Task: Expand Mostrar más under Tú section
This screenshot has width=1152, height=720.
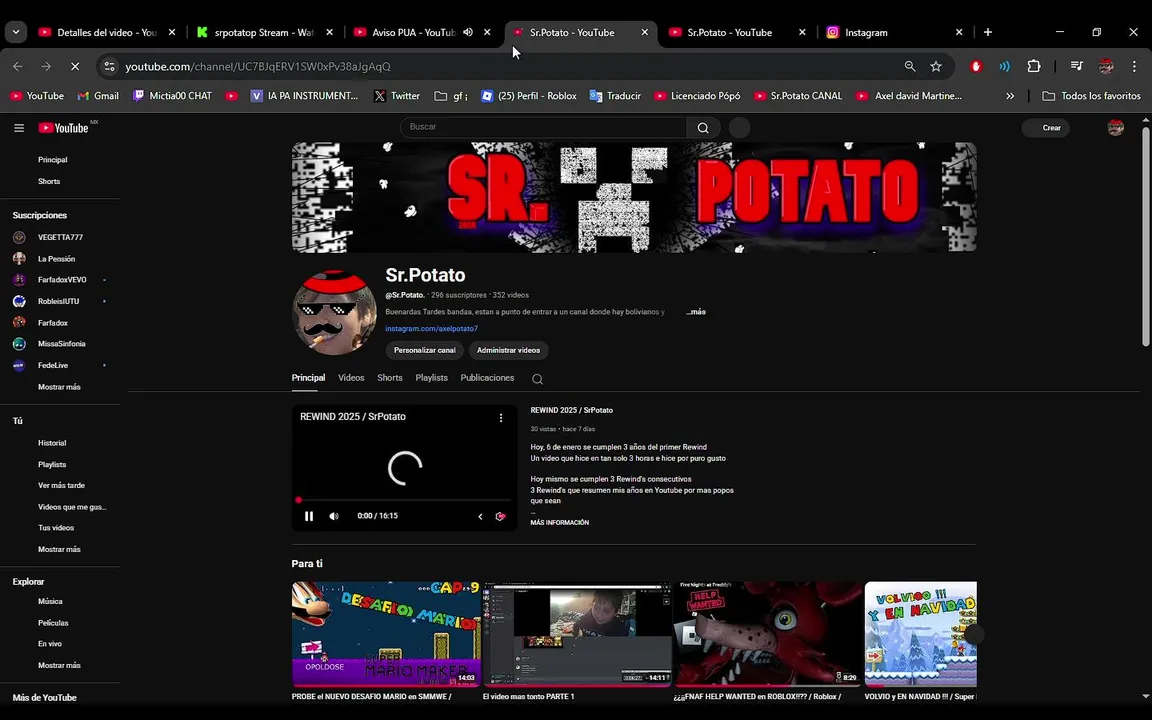Action: [60, 549]
